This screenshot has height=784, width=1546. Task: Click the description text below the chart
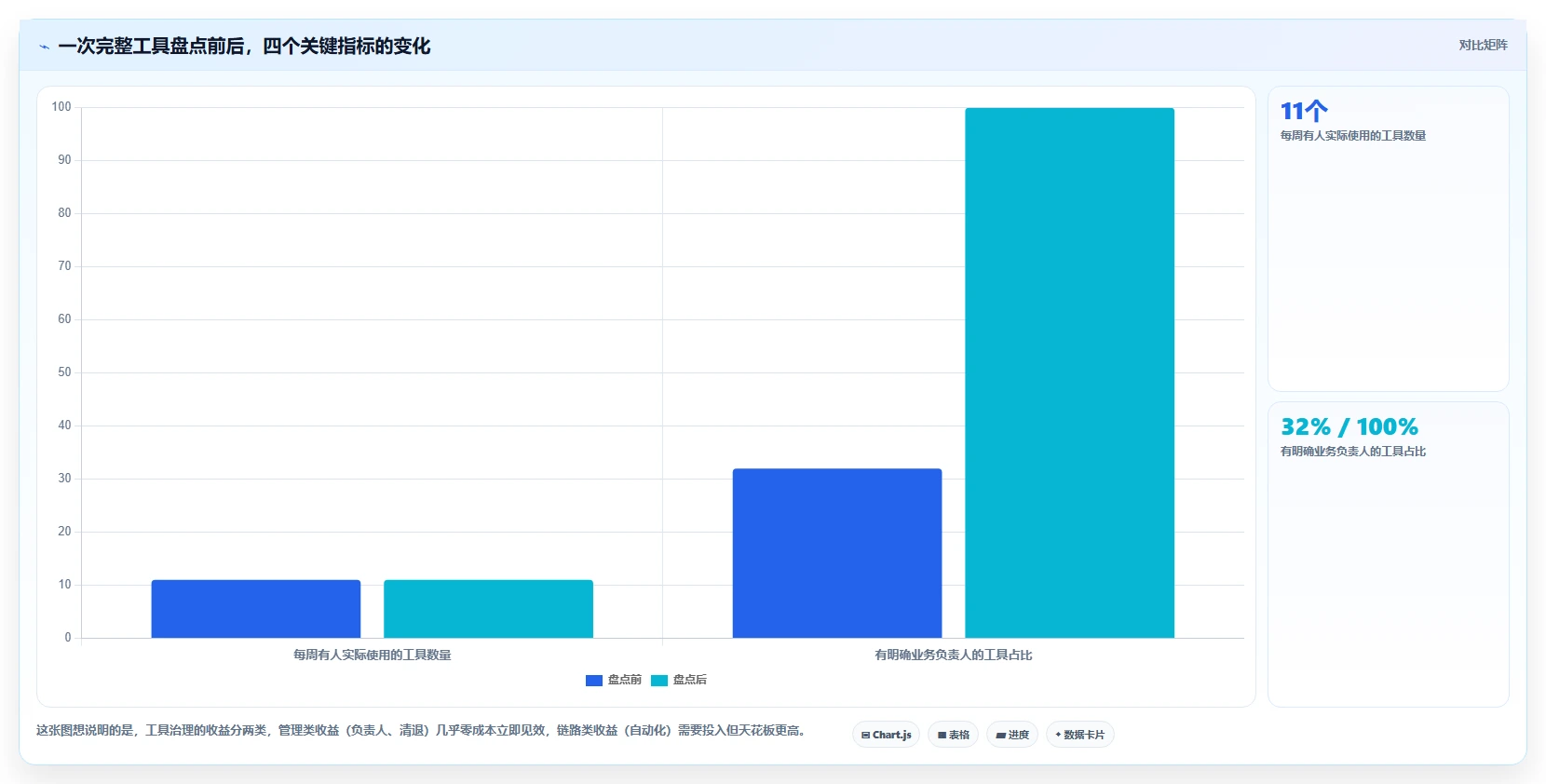pyautogui.click(x=421, y=730)
